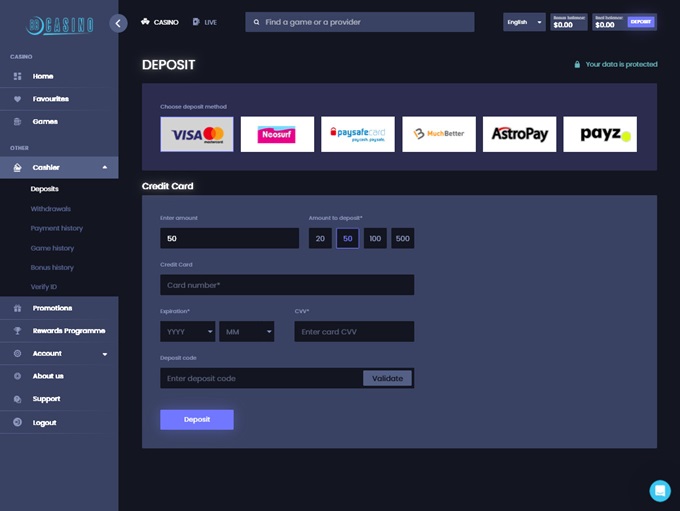This screenshot has height=511, width=680.
Task: Click the Promotions megaphone icon
Action: (x=17, y=308)
